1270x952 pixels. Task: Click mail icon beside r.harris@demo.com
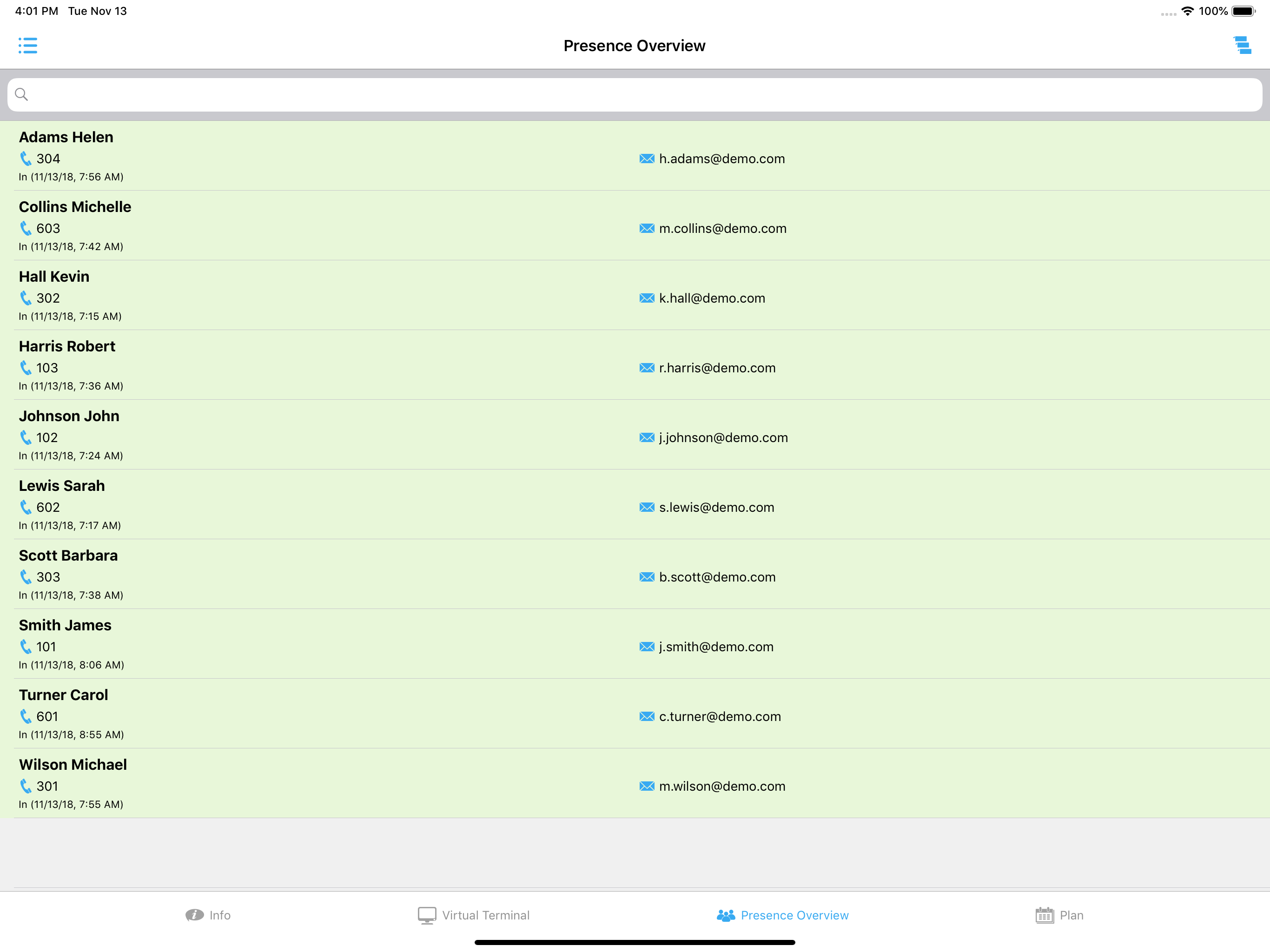pyautogui.click(x=647, y=368)
